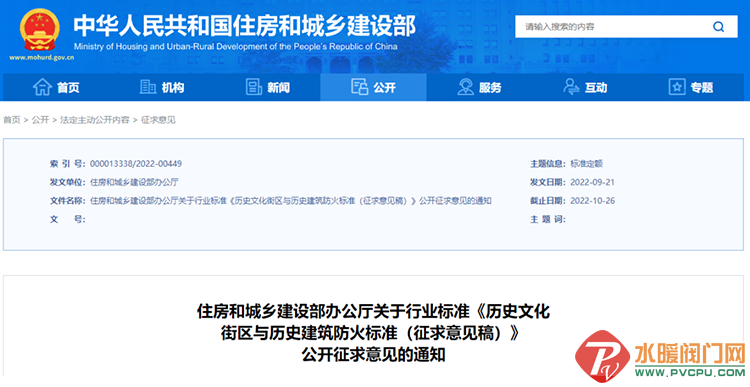Click the newspaper icon beside 新闻
750x387 pixels.
pos(254,87)
